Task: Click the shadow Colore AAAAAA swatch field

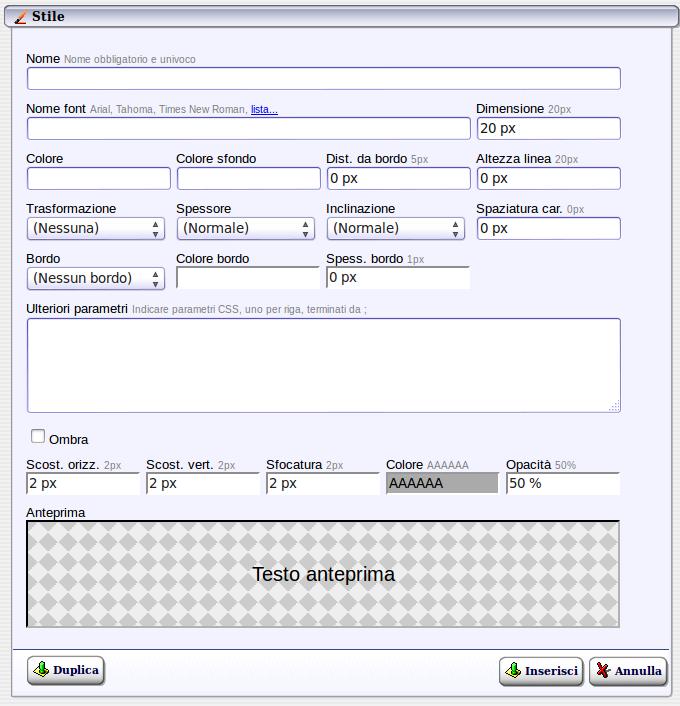Action: [443, 483]
